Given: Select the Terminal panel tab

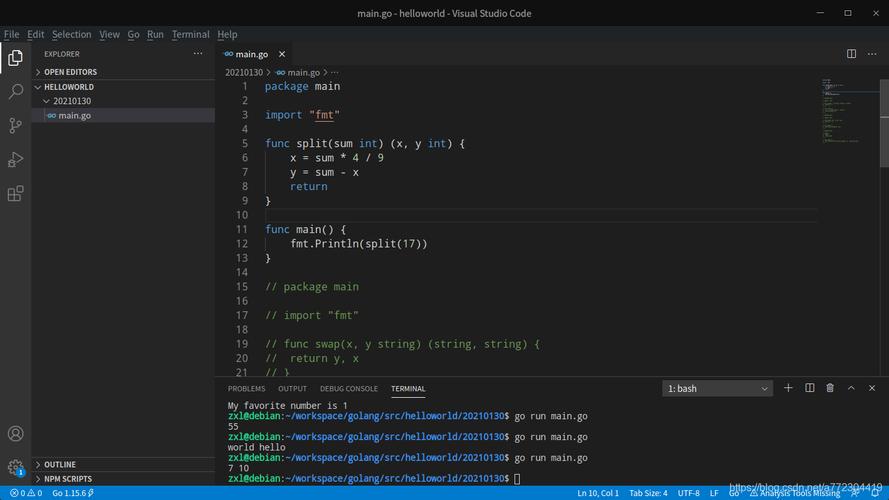Looking at the screenshot, I should coord(408,388).
